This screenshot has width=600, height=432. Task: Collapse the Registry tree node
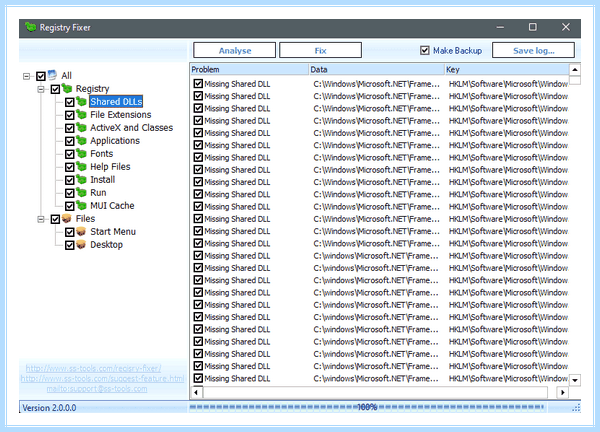(x=41, y=89)
